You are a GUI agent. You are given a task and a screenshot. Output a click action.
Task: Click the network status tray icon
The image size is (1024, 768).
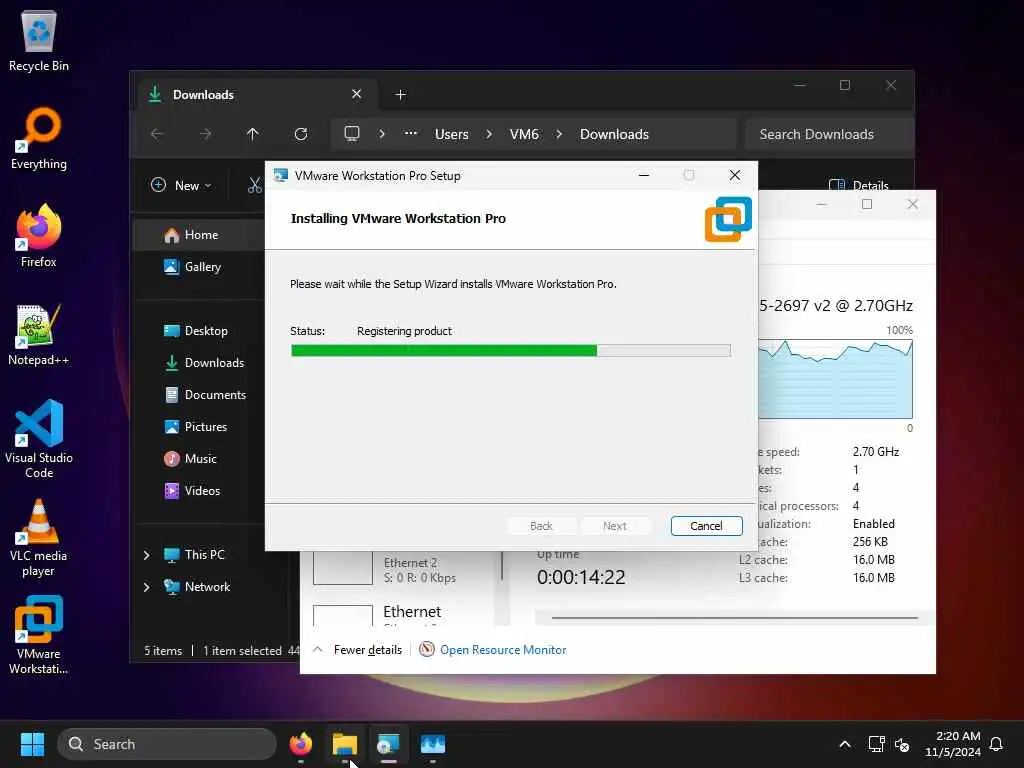click(x=876, y=744)
